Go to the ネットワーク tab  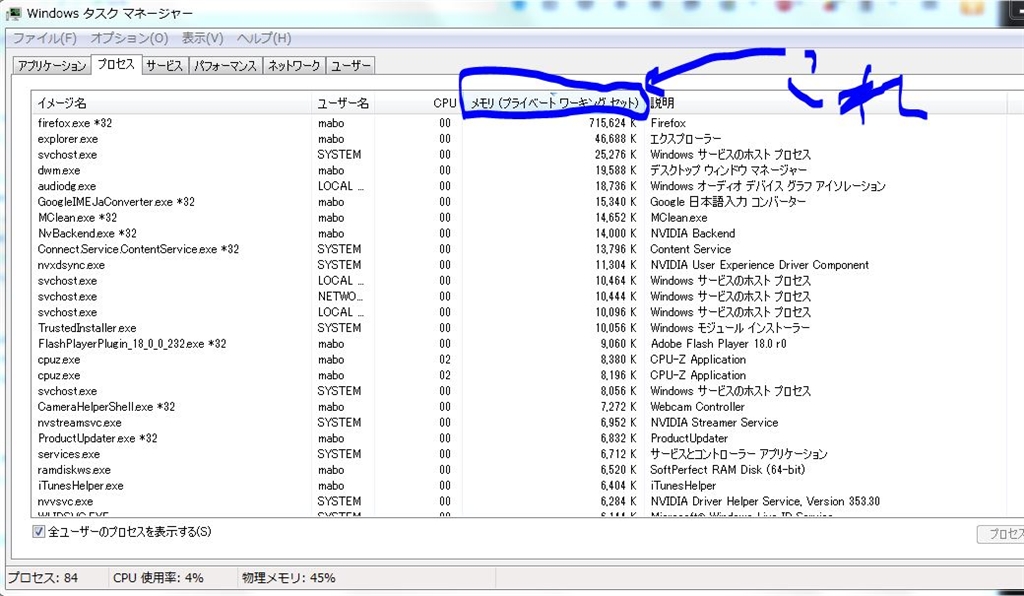(x=294, y=65)
